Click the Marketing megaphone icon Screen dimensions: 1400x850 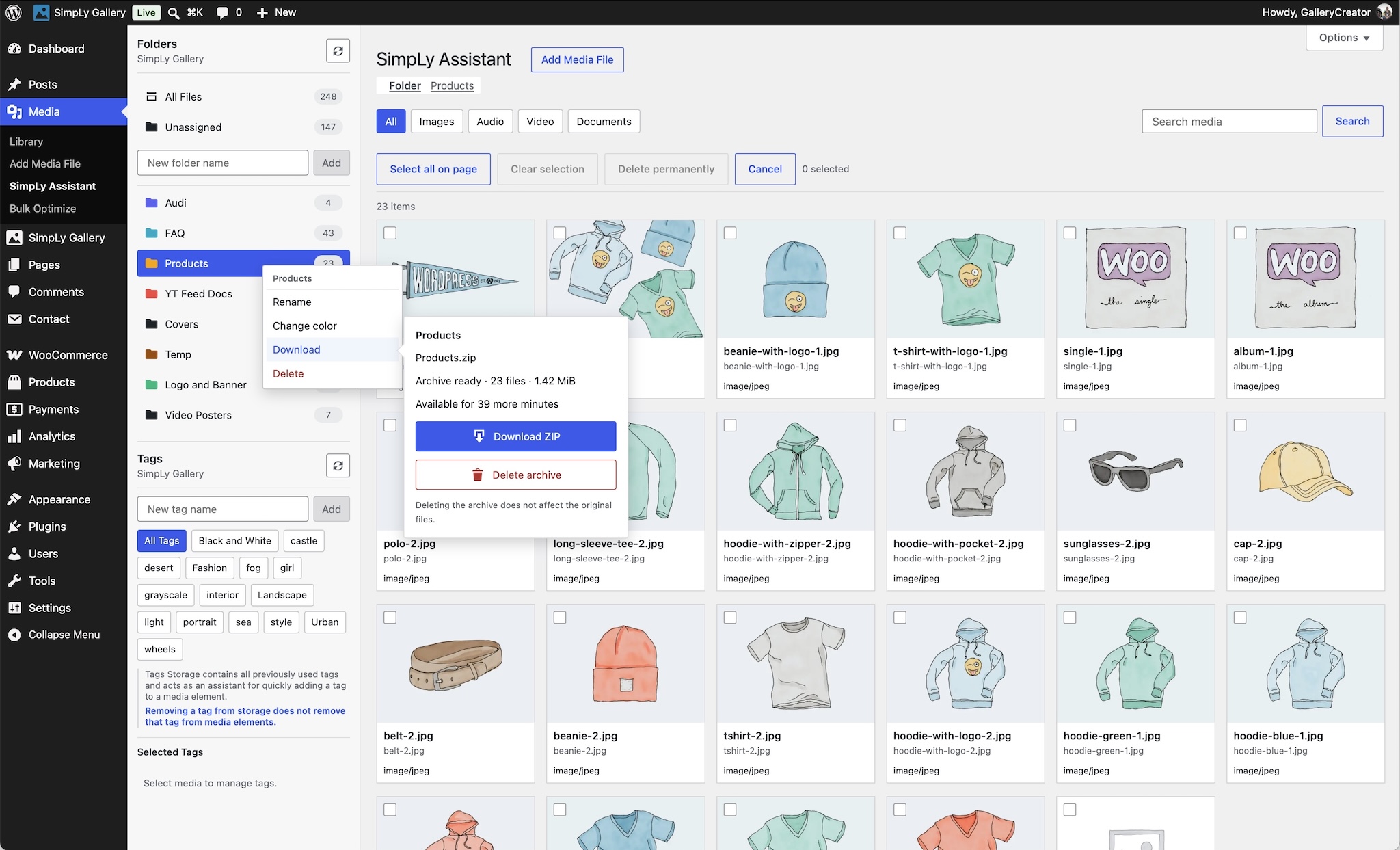point(14,464)
